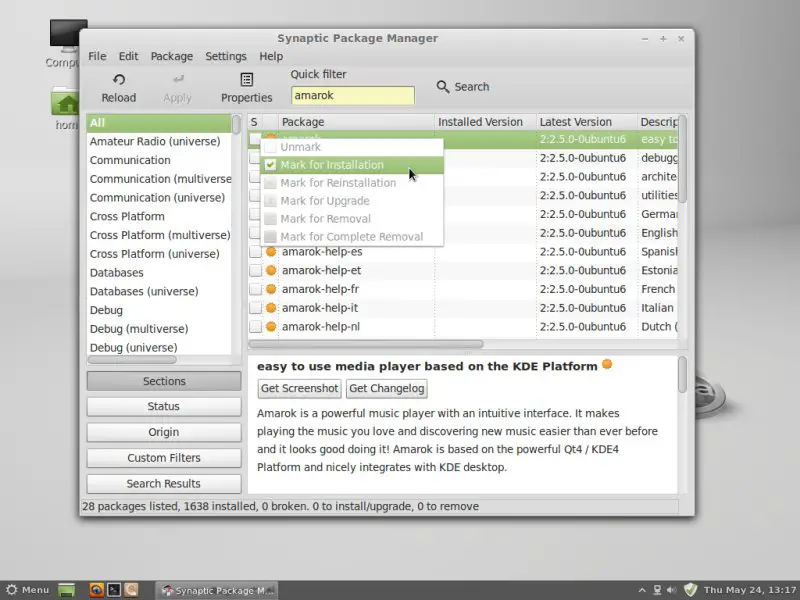This screenshot has height=600, width=800.
Task: Select the Cross Platform (multiverse) section
Action: (x=159, y=235)
